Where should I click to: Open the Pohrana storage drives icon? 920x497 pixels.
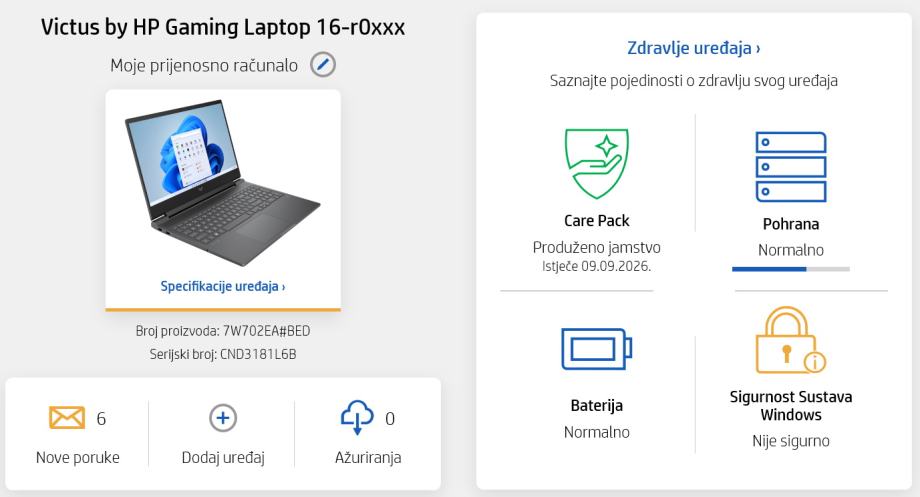[791, 167]
